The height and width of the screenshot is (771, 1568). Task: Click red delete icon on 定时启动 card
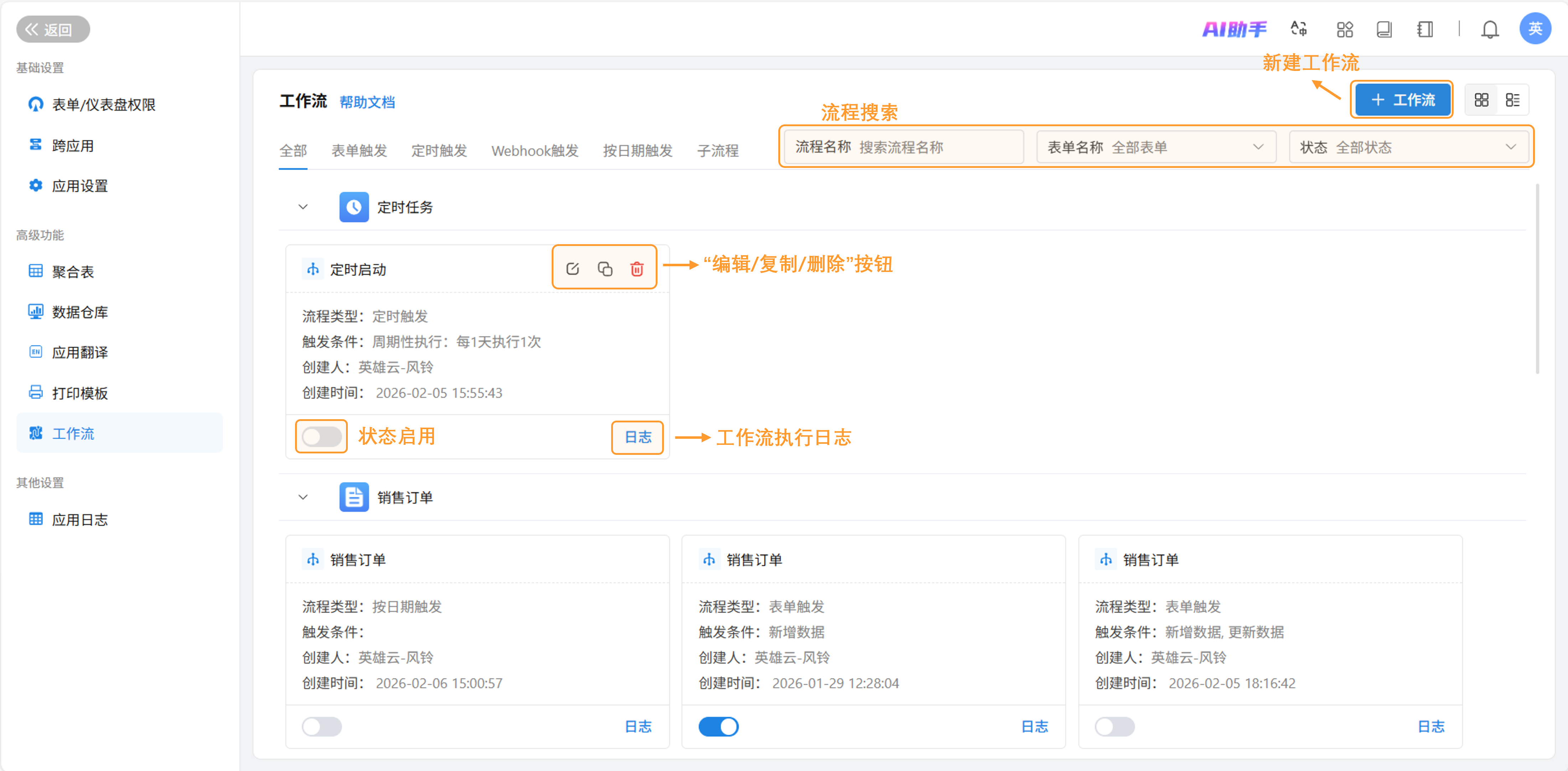637,268
